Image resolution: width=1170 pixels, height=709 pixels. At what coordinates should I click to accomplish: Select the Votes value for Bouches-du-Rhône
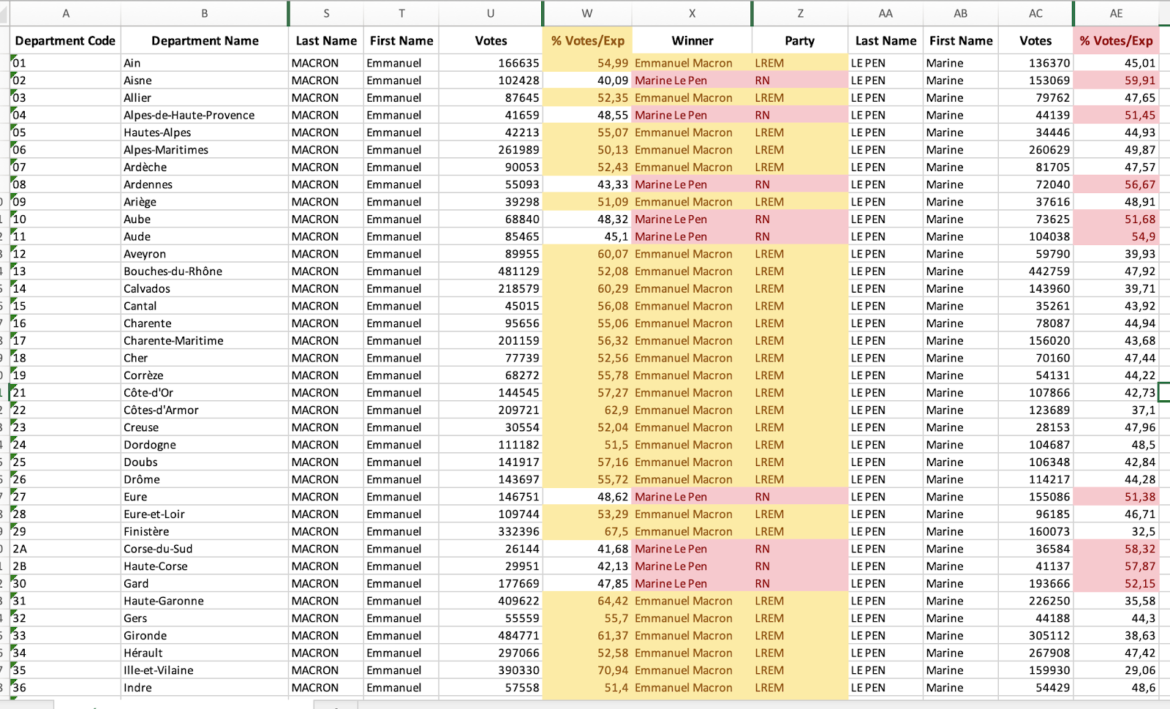coord(490,271)
